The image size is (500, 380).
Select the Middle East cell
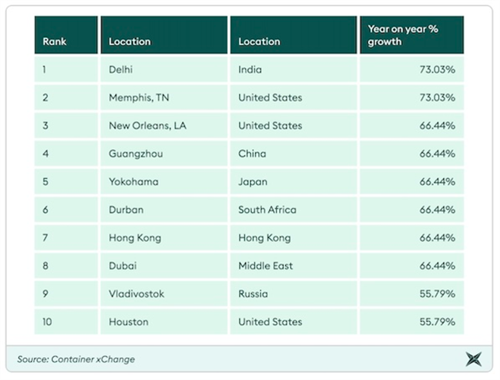293,265
